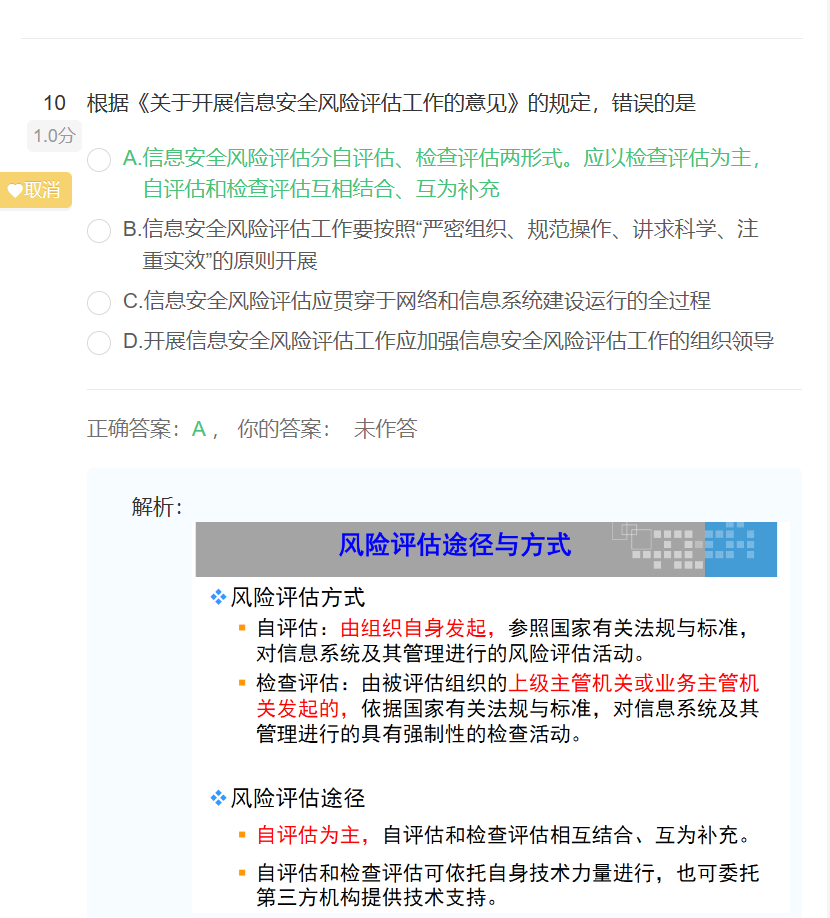The height and width of the screenshot is (918, 830).
Task: Click the 1.0分 score badge
Action: click(54, 136)
